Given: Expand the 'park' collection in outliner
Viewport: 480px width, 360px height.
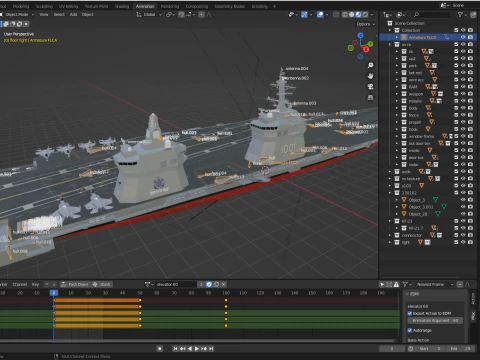Looking at the screenshot, I should click(x=397, y=66).
